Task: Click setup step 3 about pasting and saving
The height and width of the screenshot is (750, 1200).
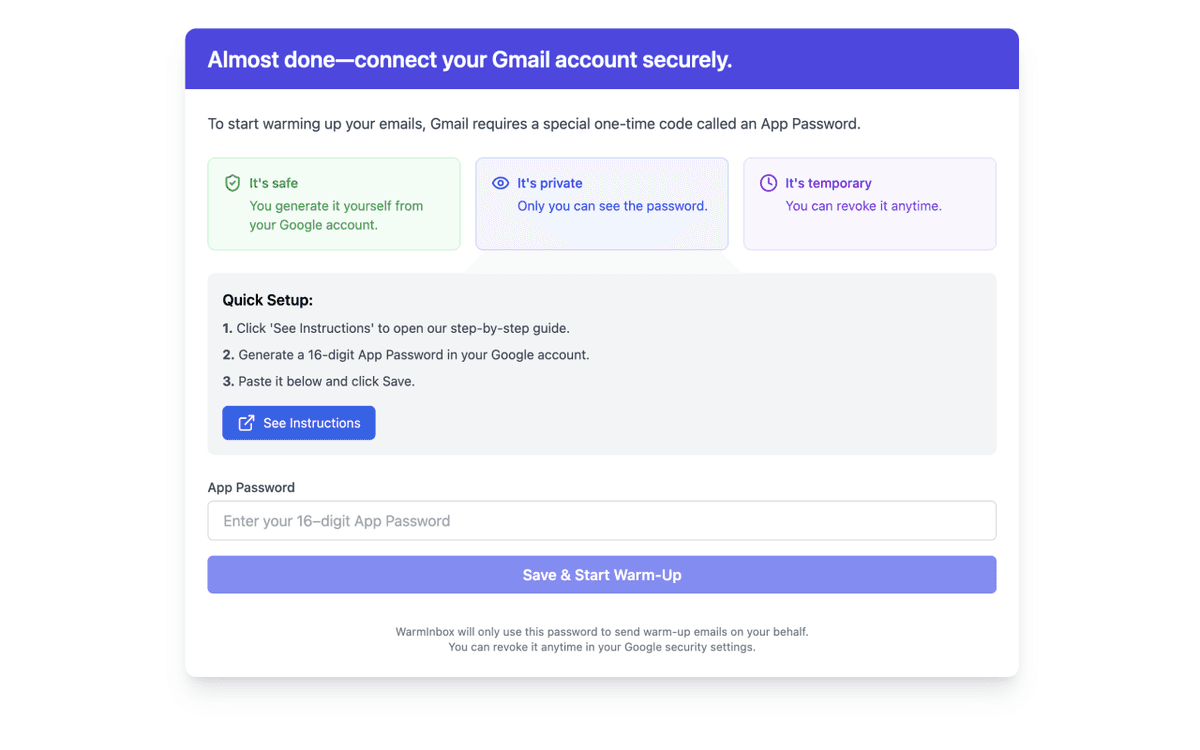Action: [318, 381]
